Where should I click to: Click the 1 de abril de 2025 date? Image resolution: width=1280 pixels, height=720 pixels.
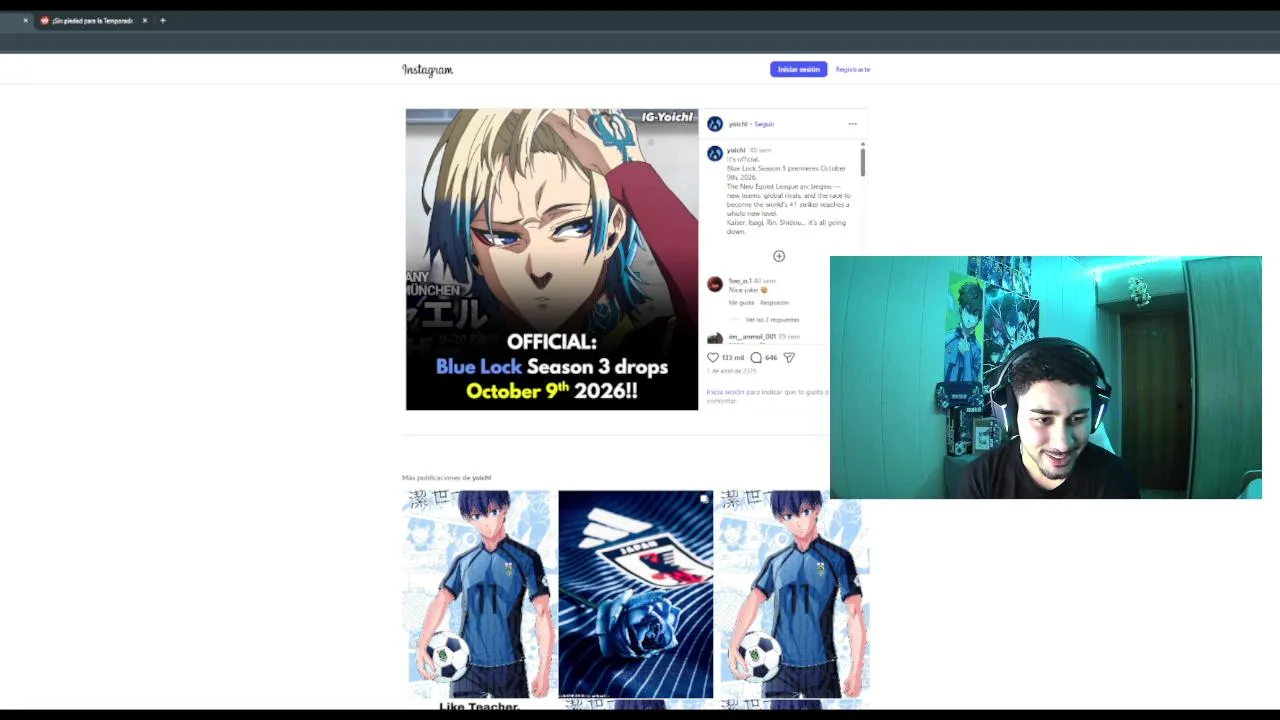tap(731, 371)
